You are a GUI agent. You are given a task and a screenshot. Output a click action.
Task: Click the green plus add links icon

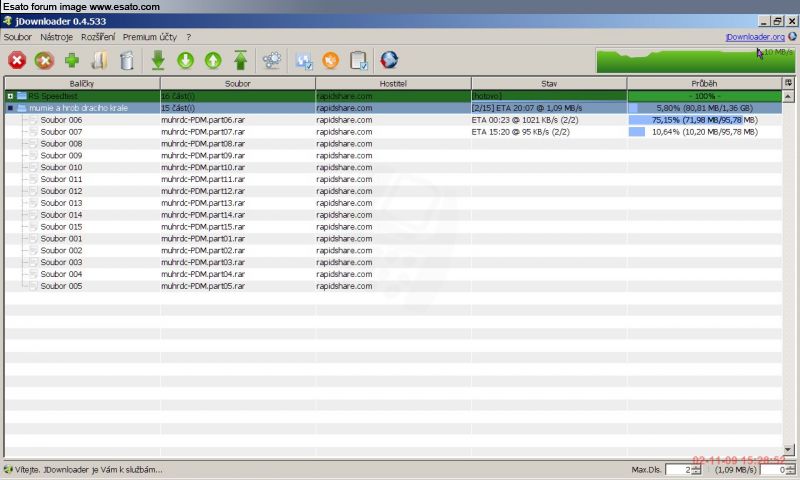pos(72,61)
